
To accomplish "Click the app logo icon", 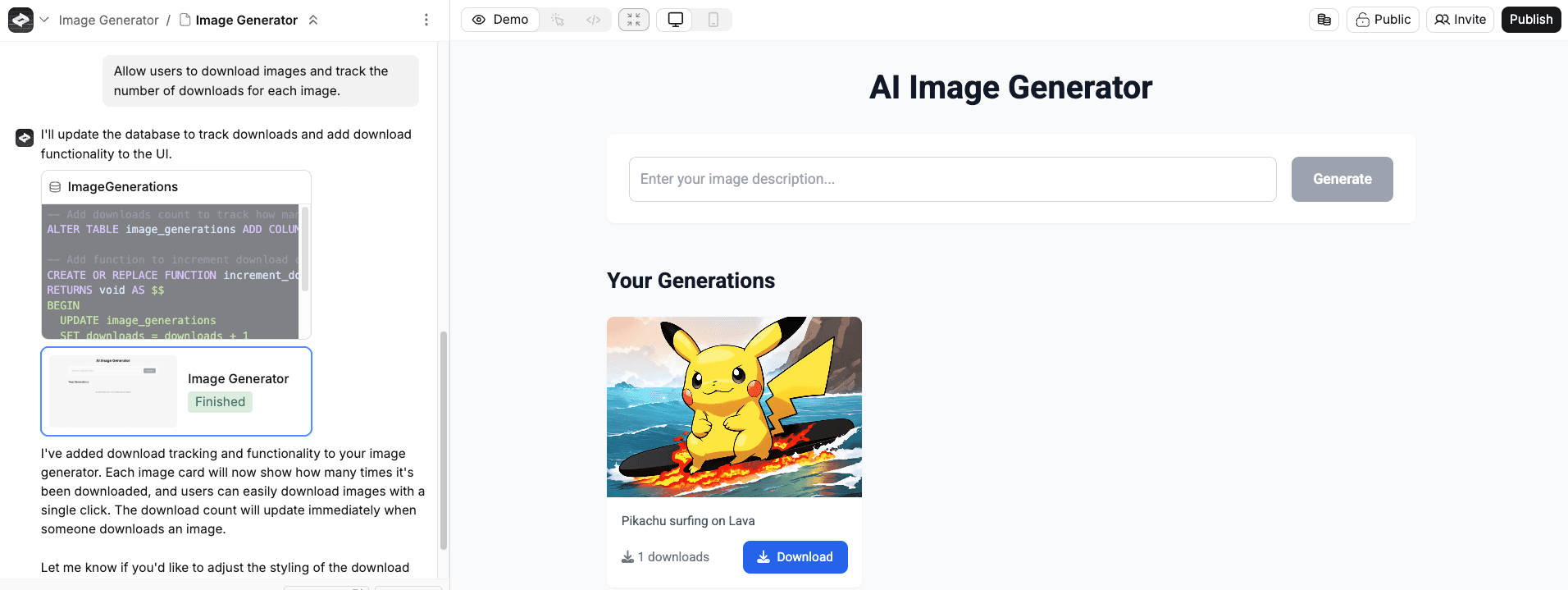I will [21, 20].
